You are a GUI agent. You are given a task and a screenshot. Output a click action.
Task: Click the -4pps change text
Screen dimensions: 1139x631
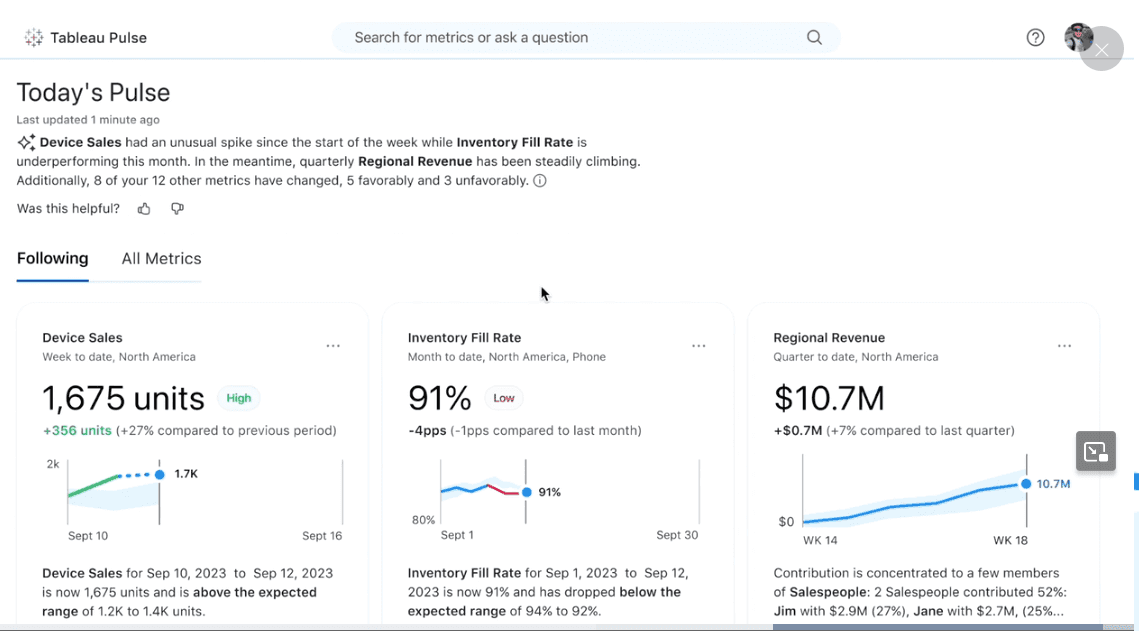(x=427, y=431)
